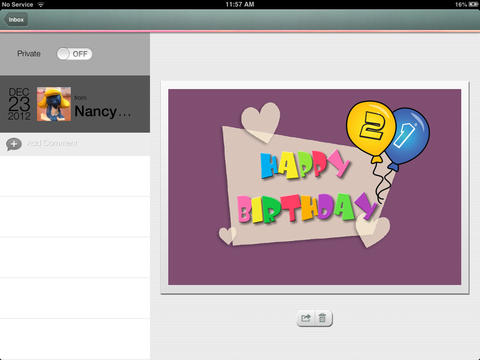Select the message from Nancy

coord(75,104)
